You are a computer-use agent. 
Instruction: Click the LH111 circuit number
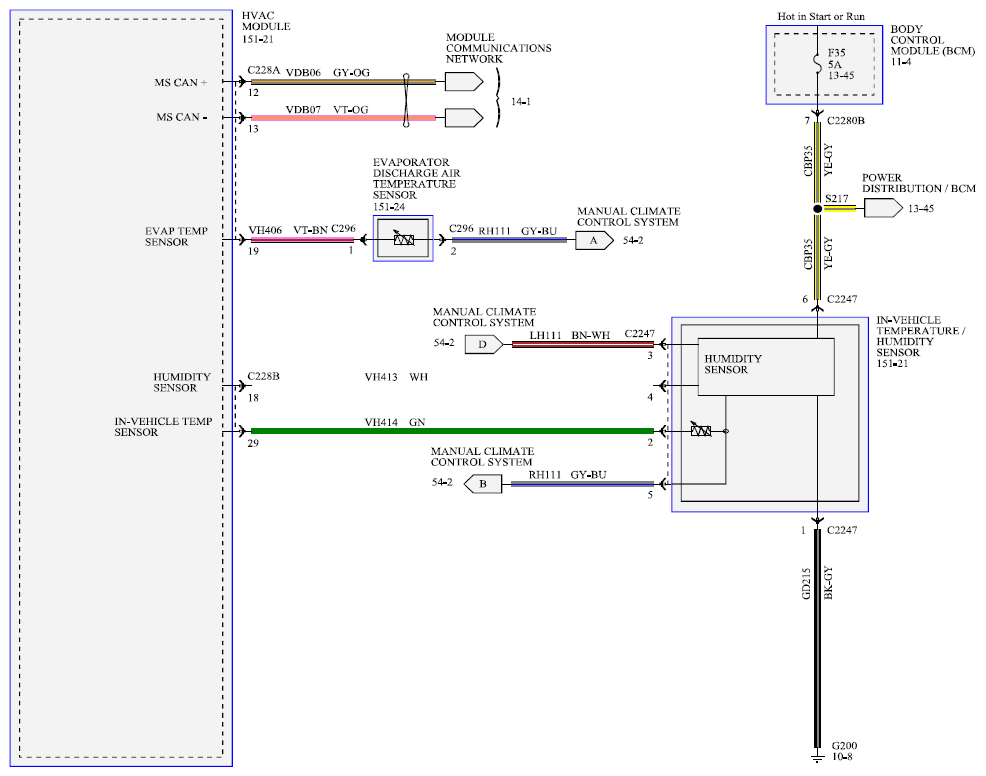(545, 335)
